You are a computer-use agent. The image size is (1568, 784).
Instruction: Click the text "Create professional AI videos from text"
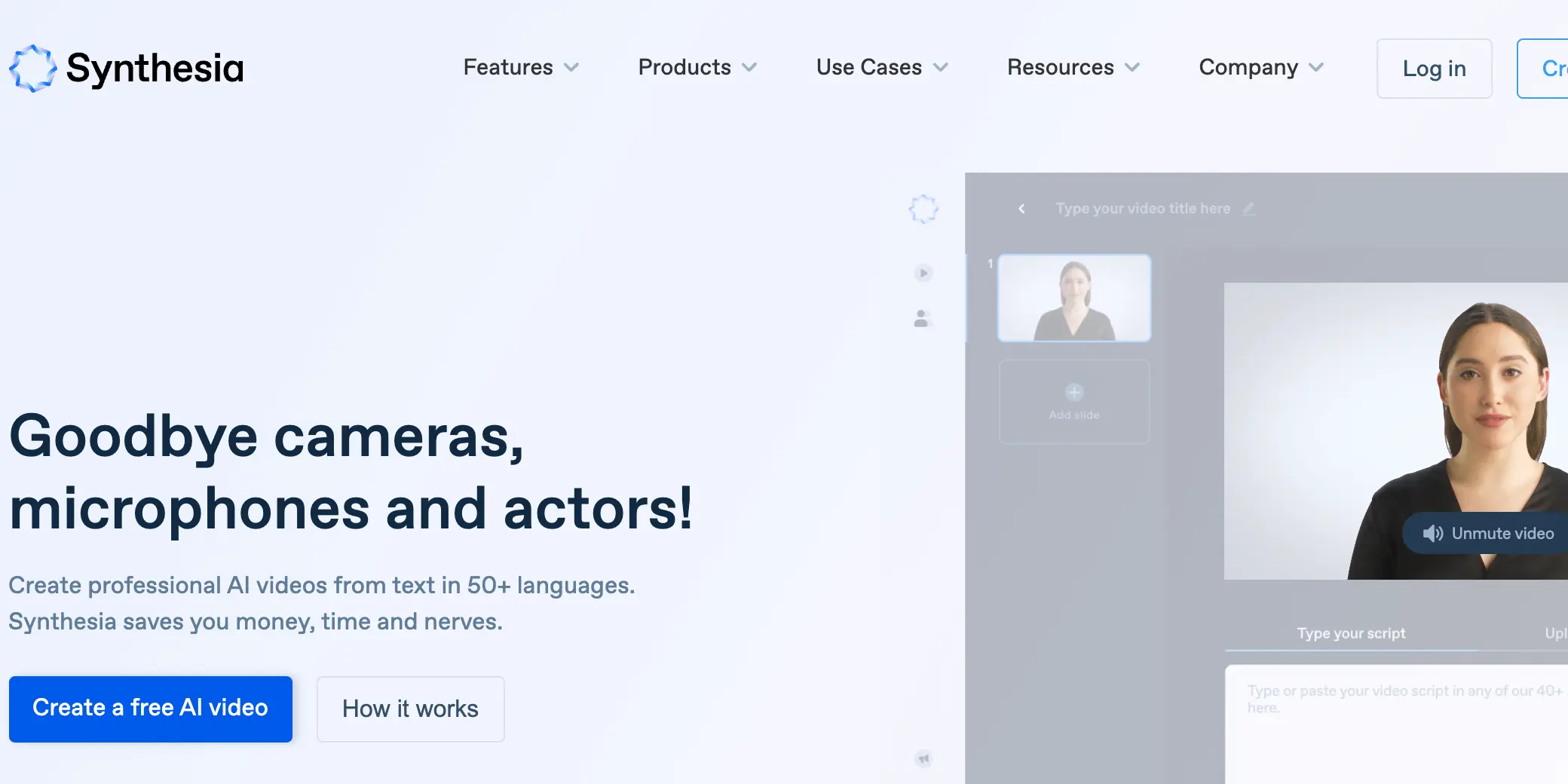[x=222, y=586]
